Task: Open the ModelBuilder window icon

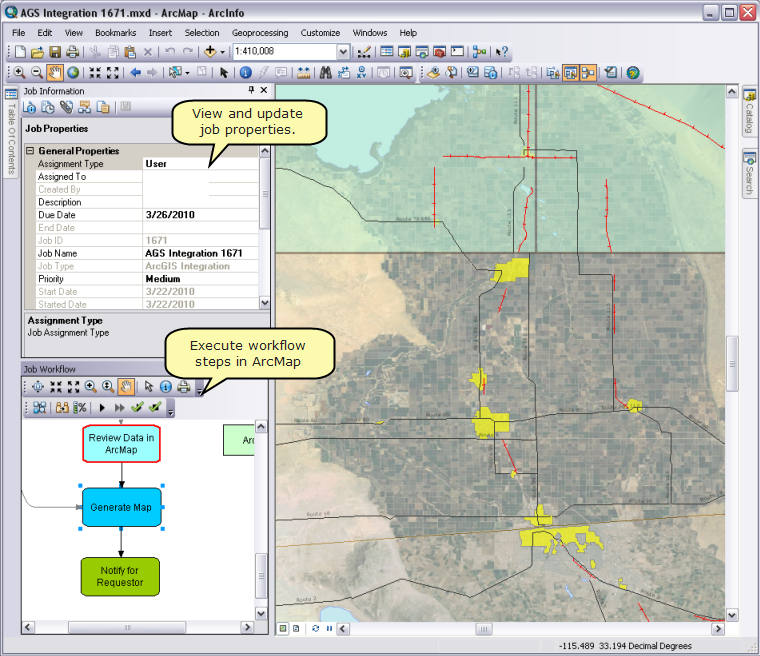Action: click(x=479, y=51)
